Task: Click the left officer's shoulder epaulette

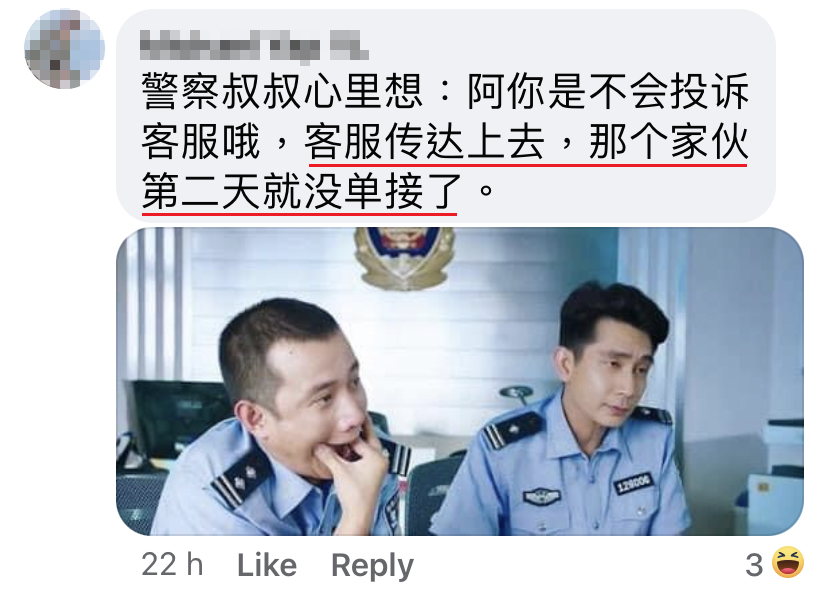Action: click(240, 479)
